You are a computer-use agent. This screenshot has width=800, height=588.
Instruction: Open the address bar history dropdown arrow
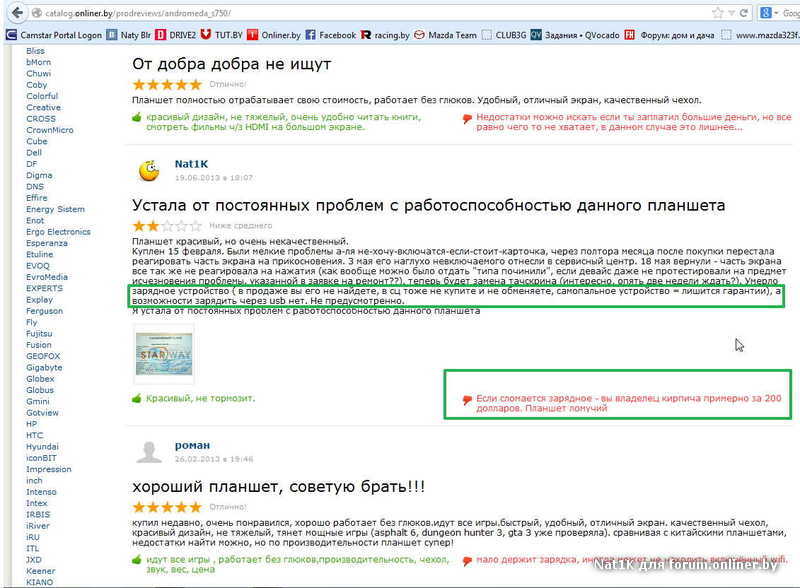point(731,13)
